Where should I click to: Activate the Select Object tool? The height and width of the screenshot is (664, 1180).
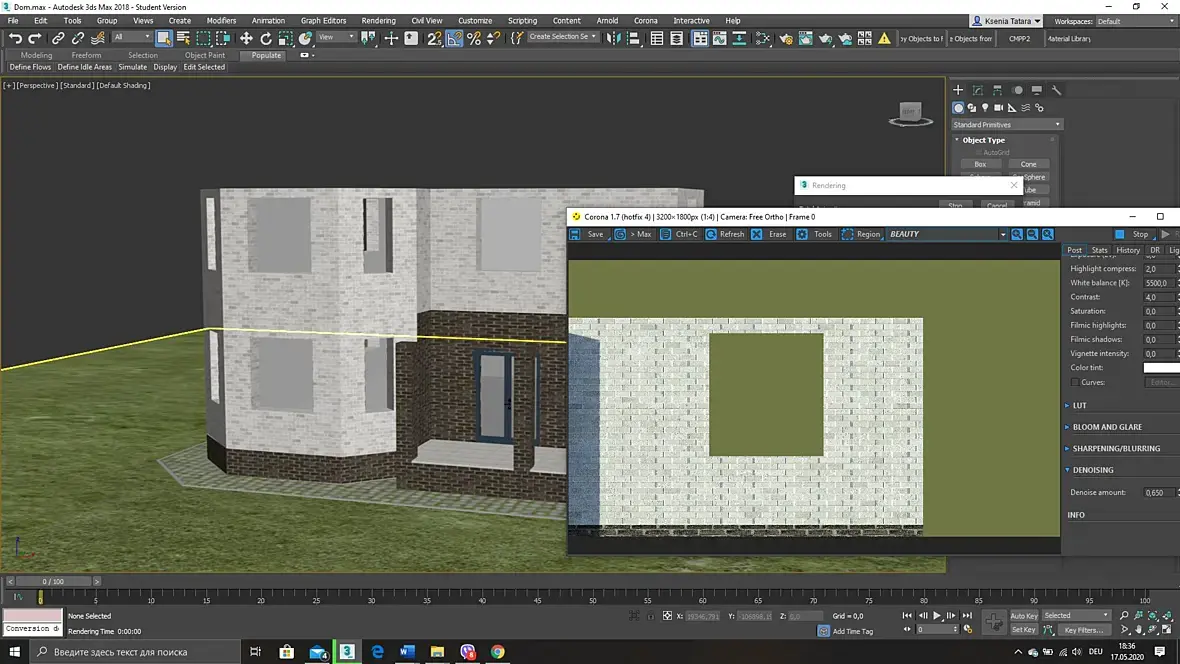click(x=163, y=38)
